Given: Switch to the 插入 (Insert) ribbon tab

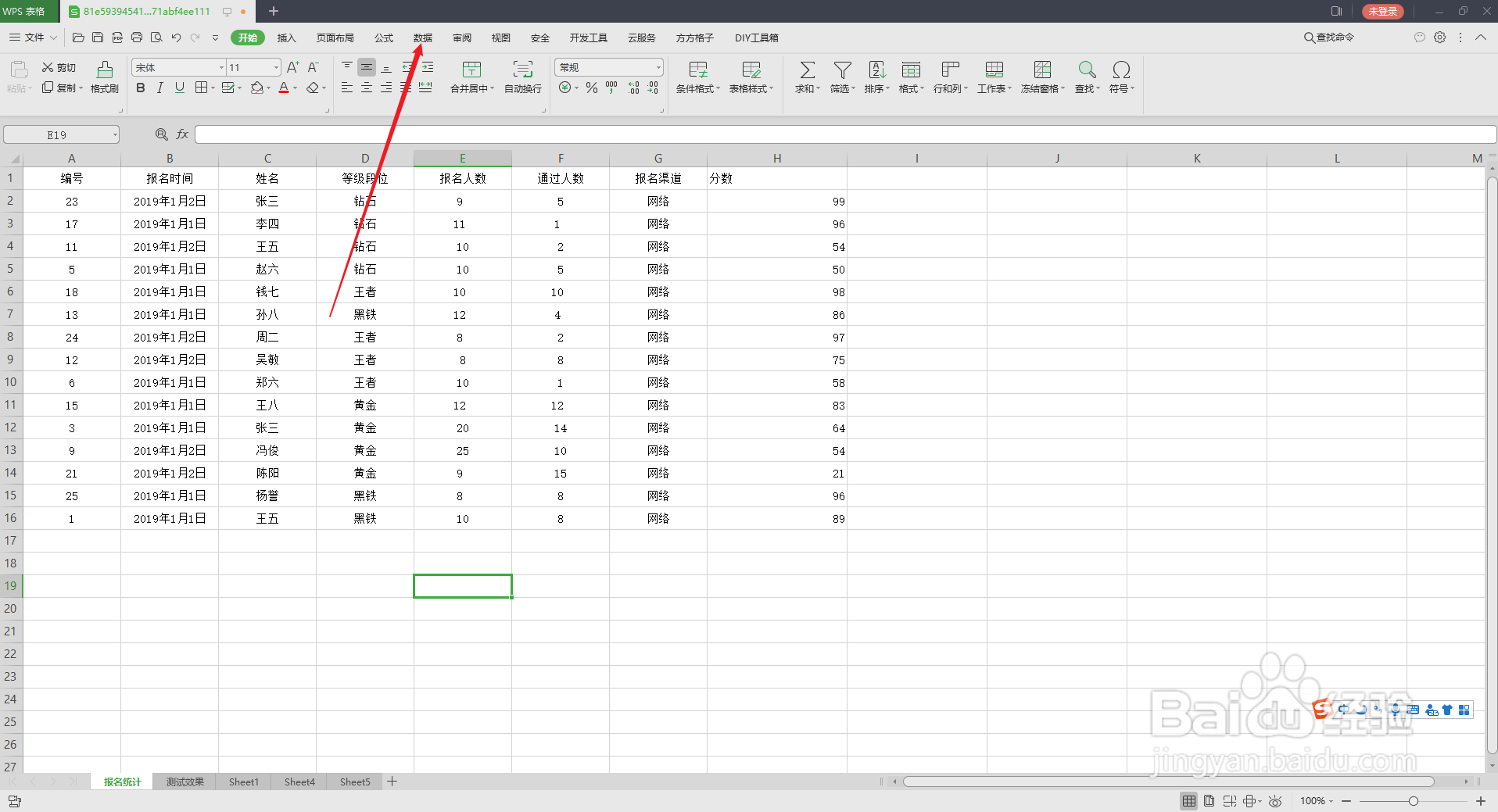Looking at the screenshot, I should click(287, 38).
